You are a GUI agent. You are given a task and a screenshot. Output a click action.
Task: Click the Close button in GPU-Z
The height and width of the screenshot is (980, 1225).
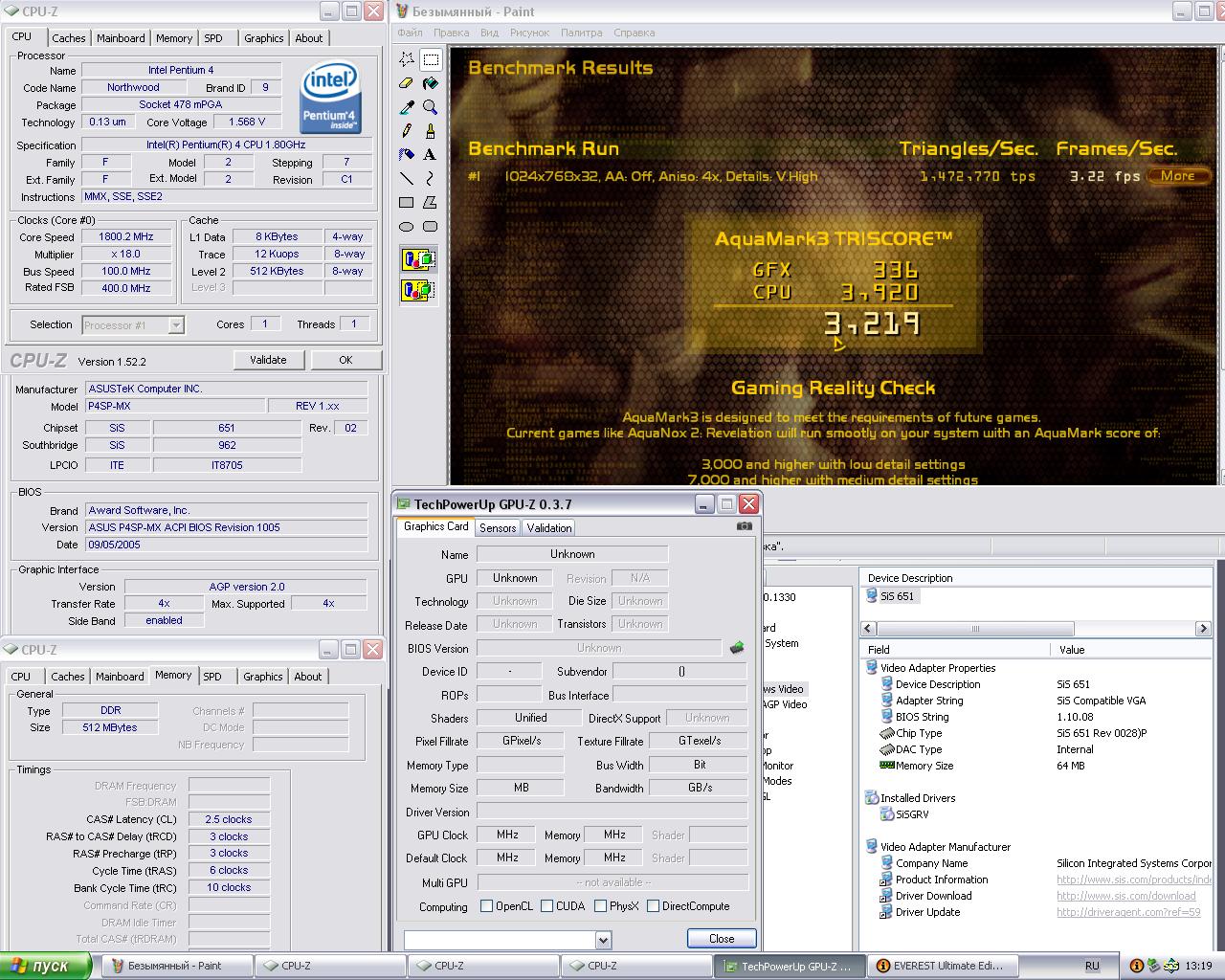click(x=722, y=939)
